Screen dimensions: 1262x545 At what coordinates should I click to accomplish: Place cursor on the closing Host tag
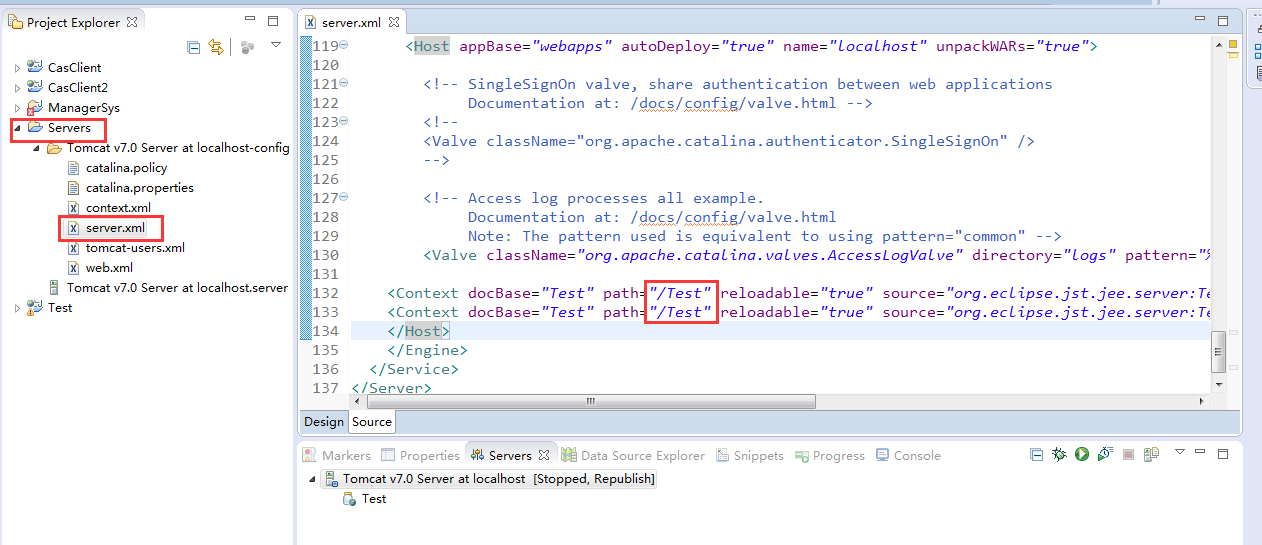[x=419, y=331]
